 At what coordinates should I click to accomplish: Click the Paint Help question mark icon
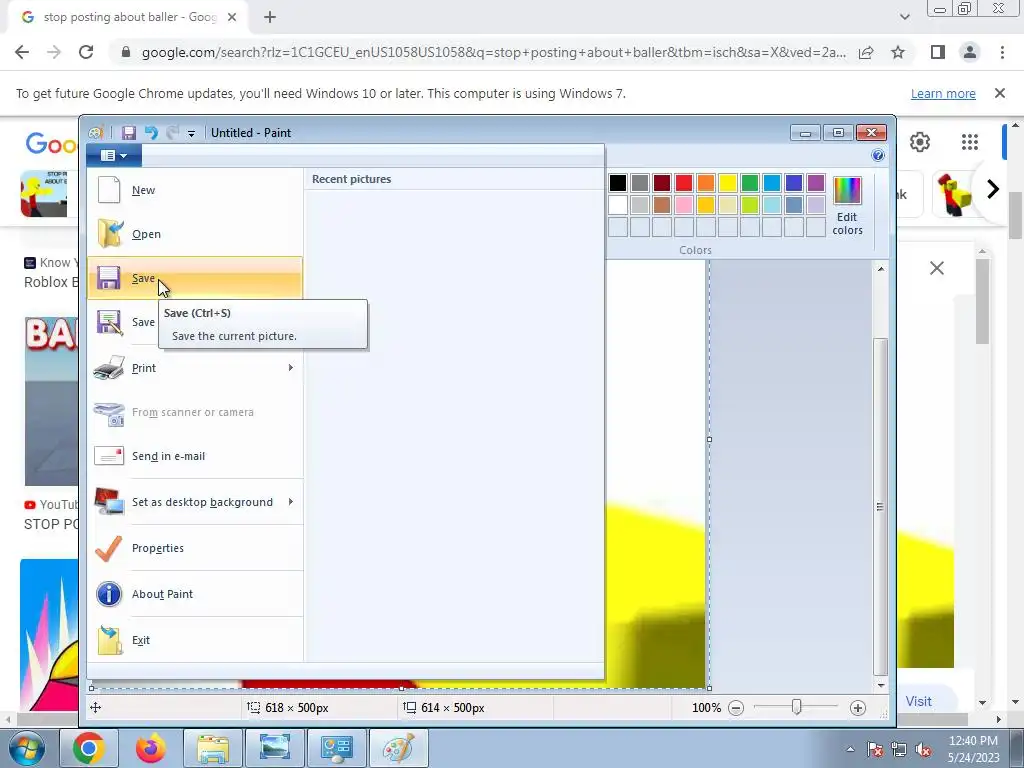pos(878,155)
